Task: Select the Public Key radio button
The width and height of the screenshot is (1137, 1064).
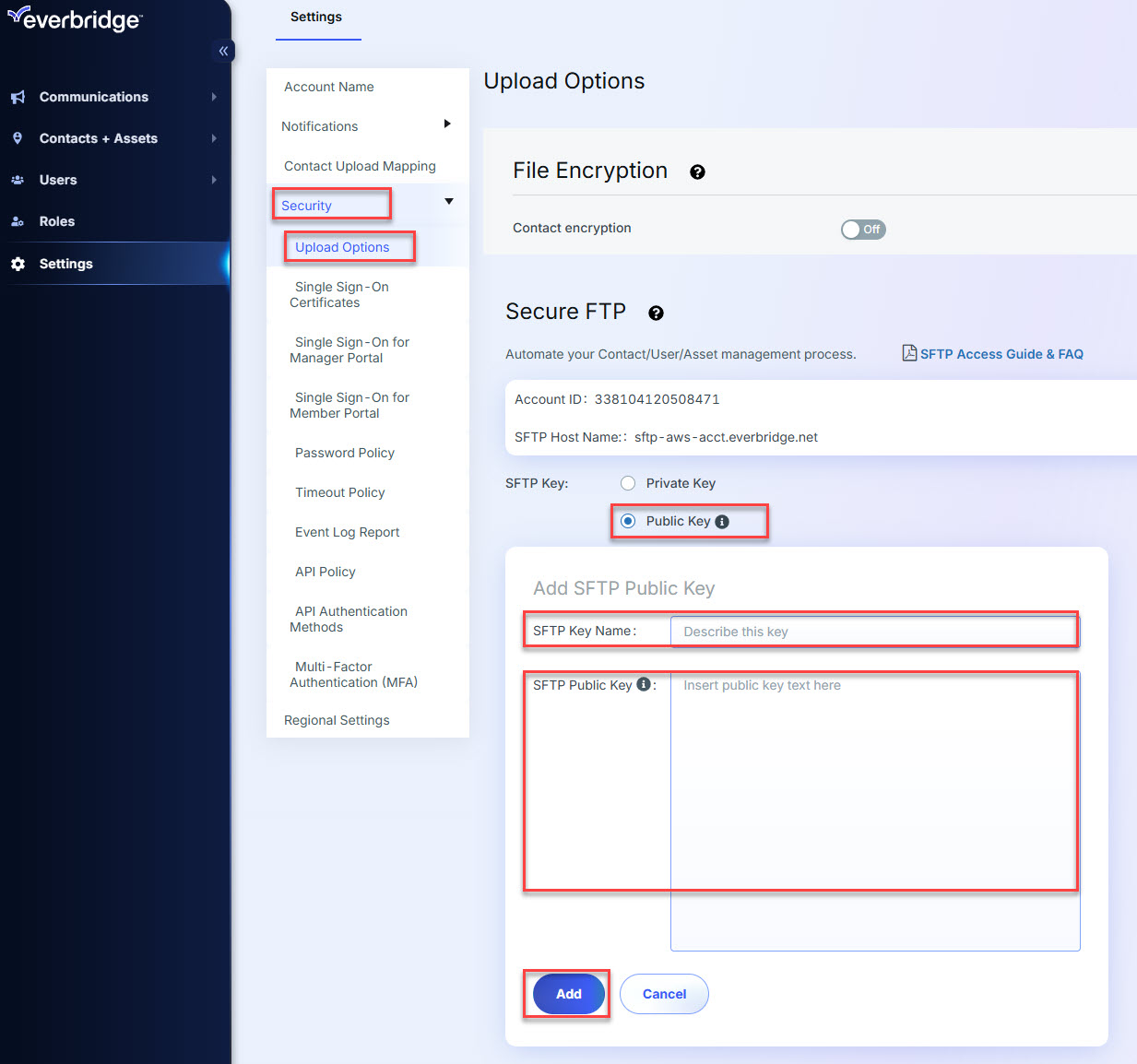Action: [x=628, y=521]
